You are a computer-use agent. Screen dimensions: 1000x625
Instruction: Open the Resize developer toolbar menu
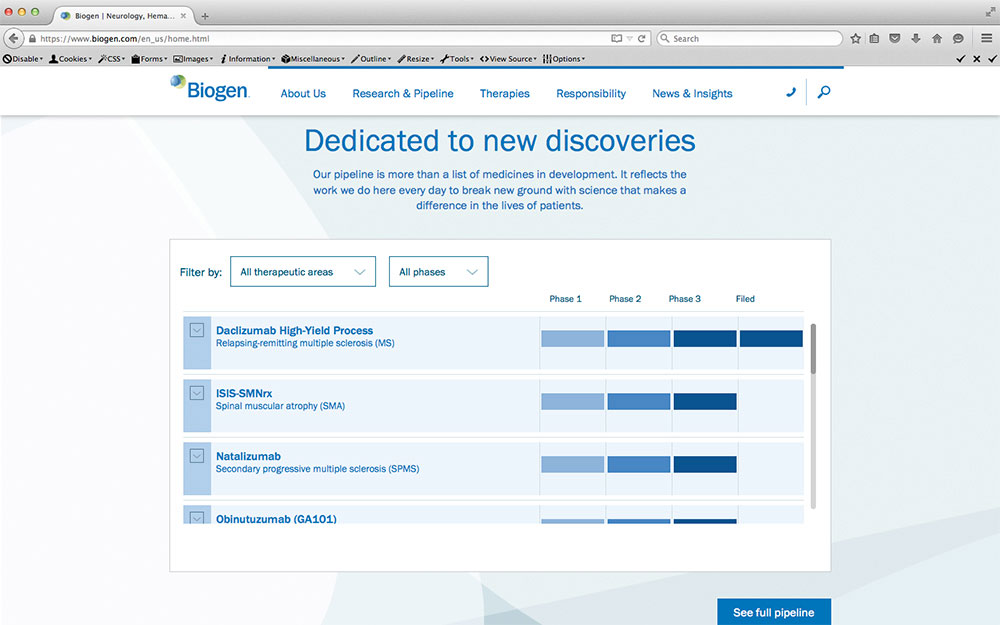pyautogui.click(x=415, y=59)
